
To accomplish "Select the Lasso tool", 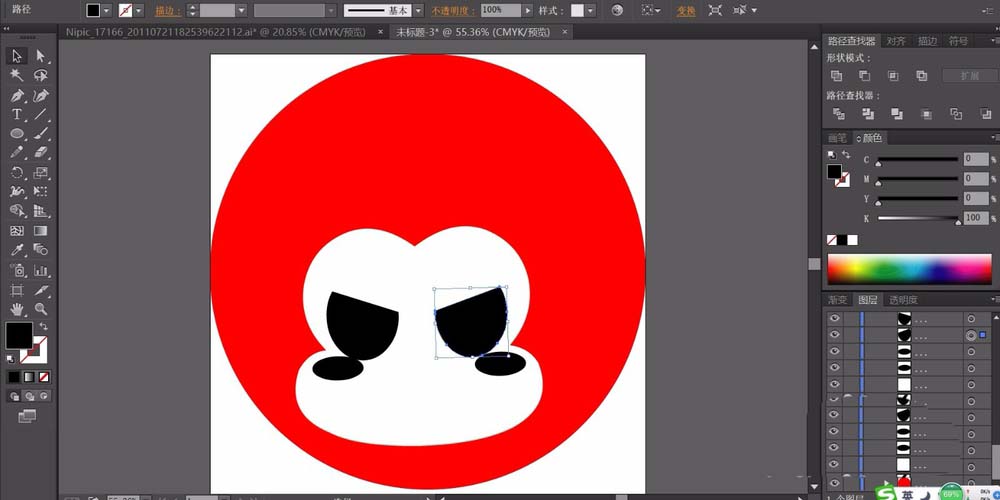I will click(x=41, y=76).
